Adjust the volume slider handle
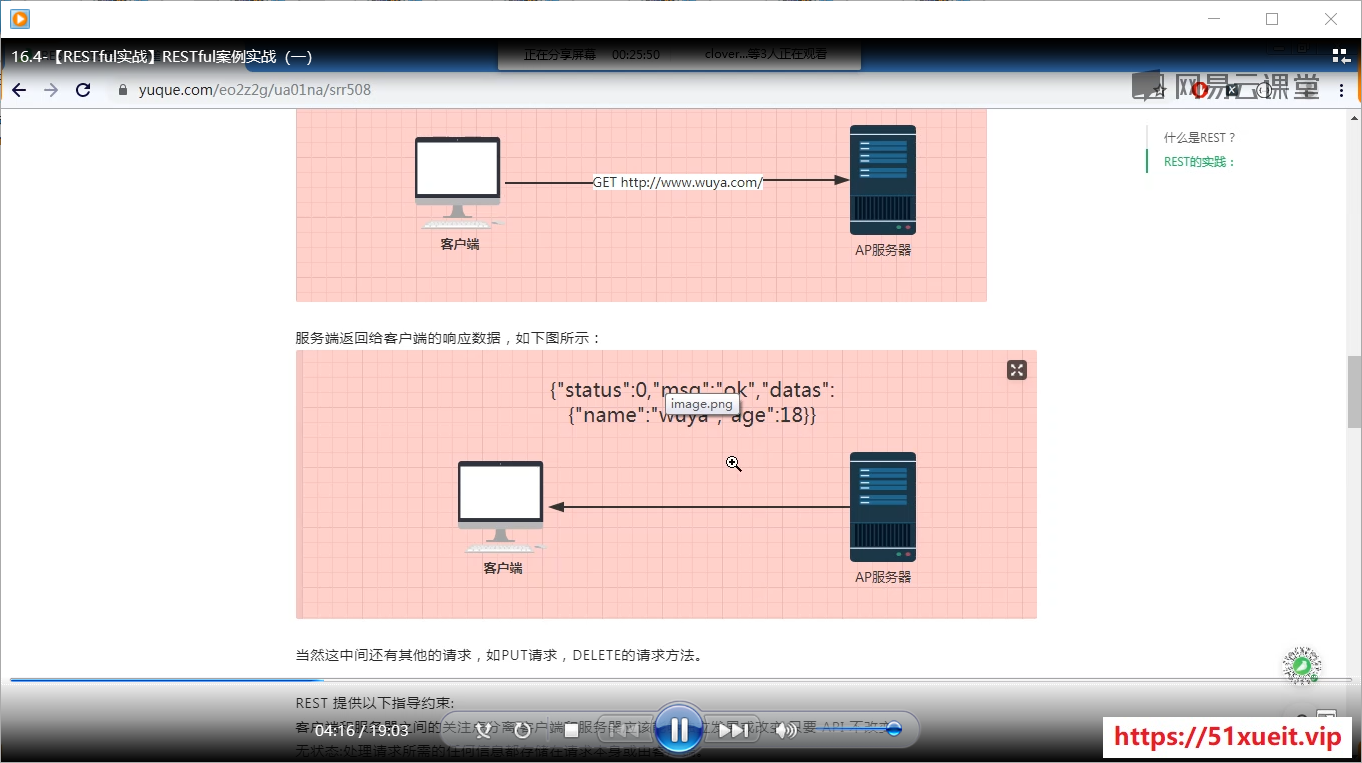This screenshot has width=1362, height=763. 894,729
